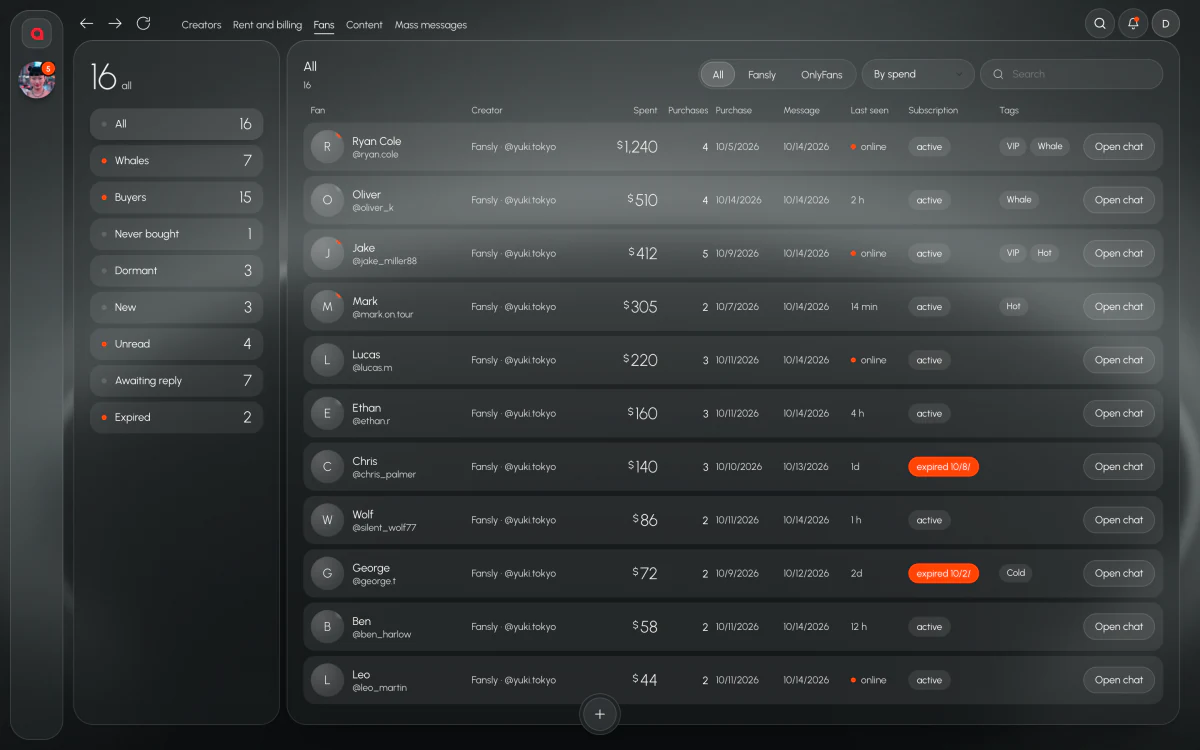The image size is (1200, 750).
Task: Click the fan Search field
Action: [1071, 74]
